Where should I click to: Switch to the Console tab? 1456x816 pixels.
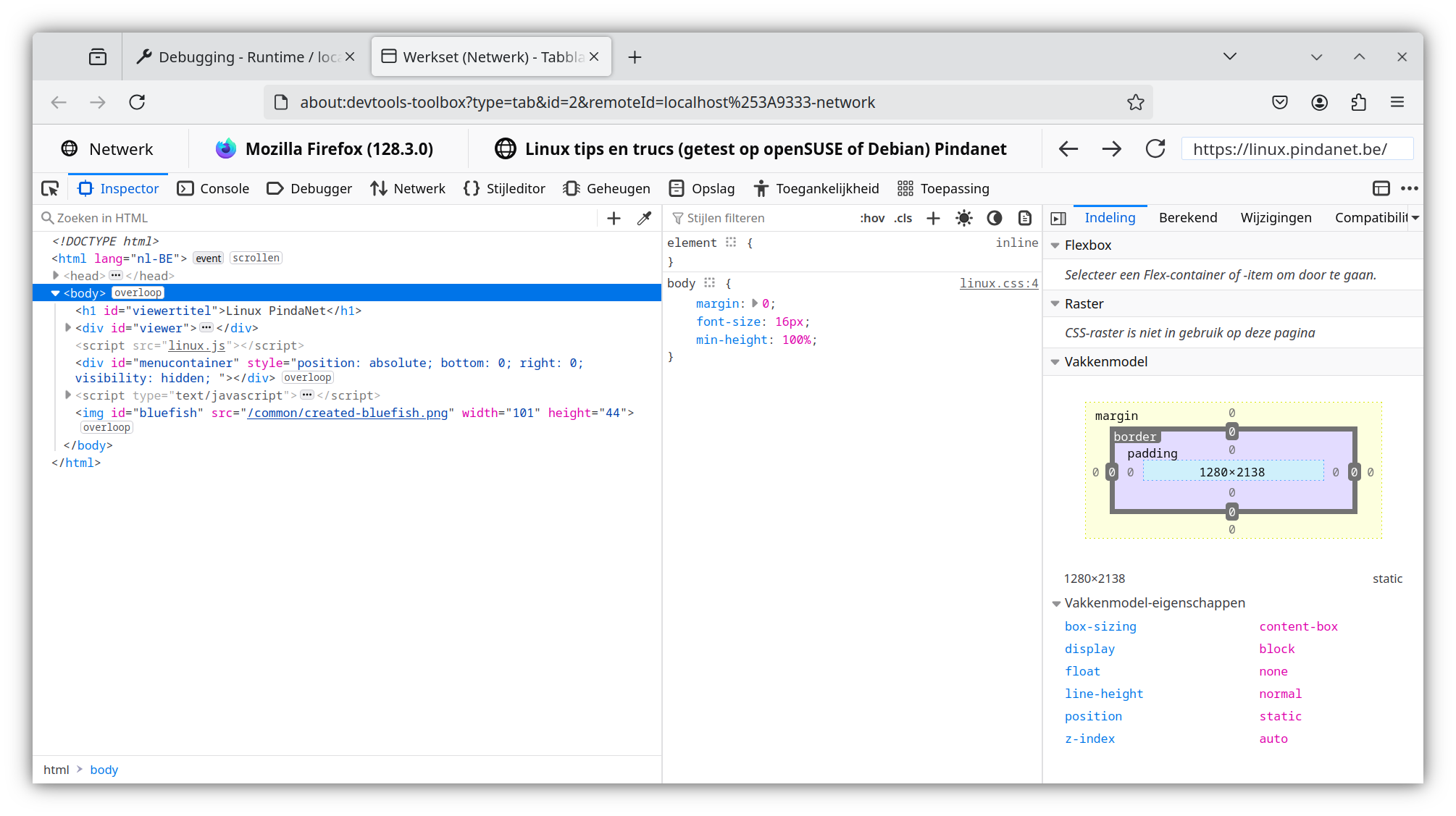pos(213,188)
